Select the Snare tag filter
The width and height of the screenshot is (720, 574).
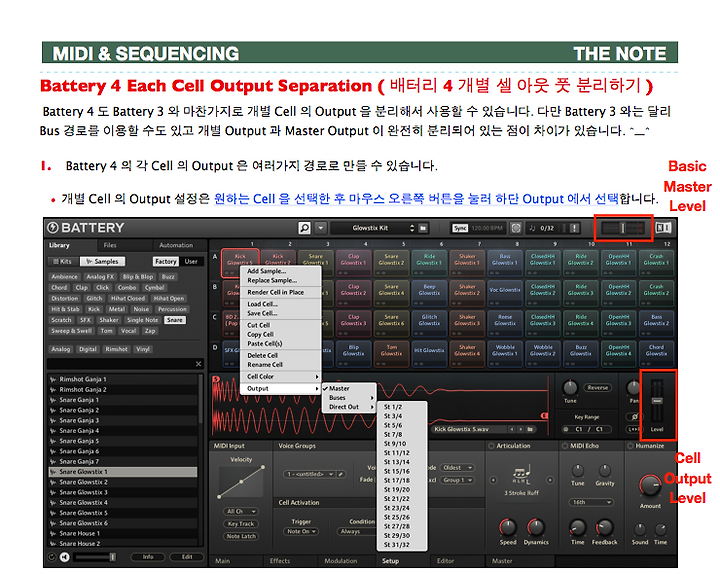174,320
